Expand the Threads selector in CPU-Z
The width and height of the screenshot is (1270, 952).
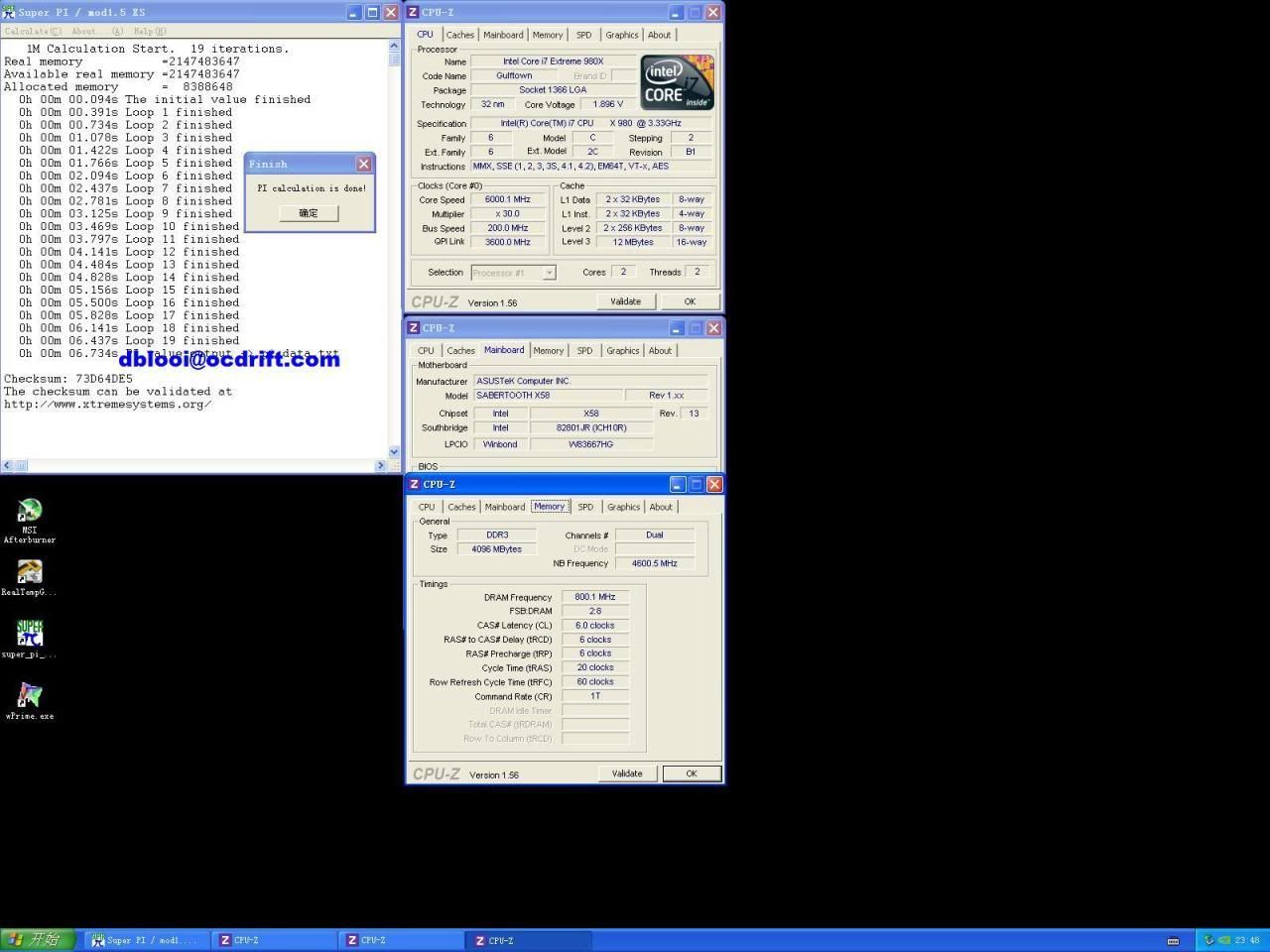coord(697,272)
